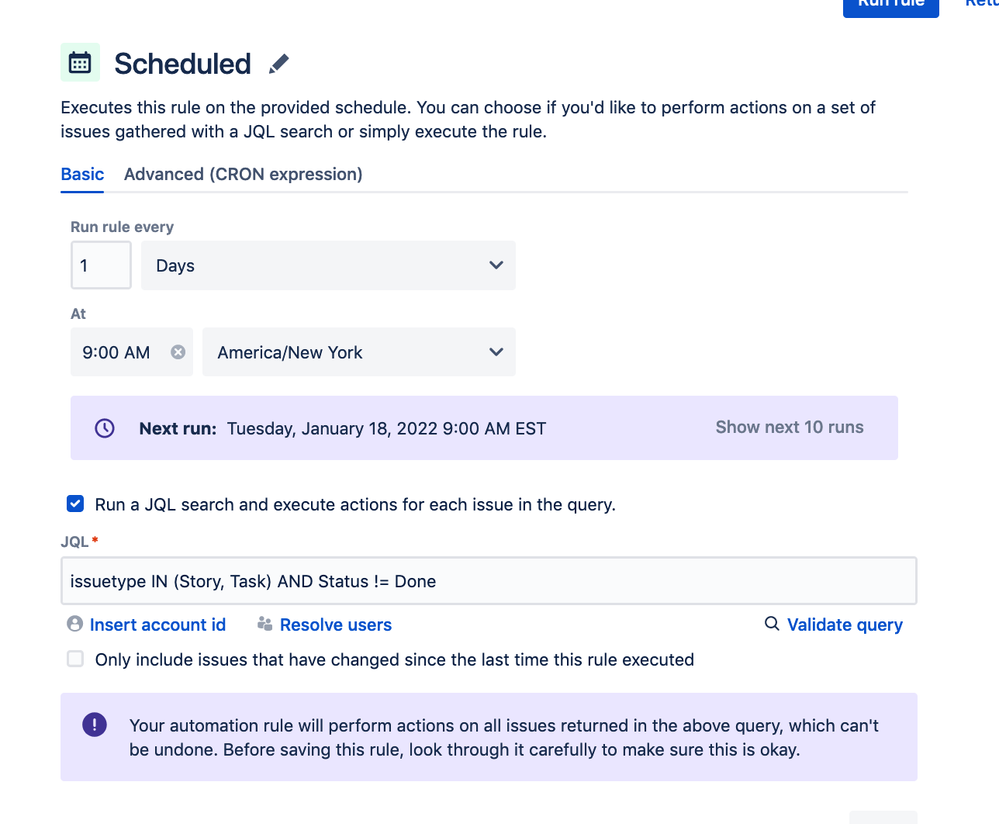This screenshot has height=824, width=999.
Task: Click Show next 10 runs
Action: coord(789,427)
